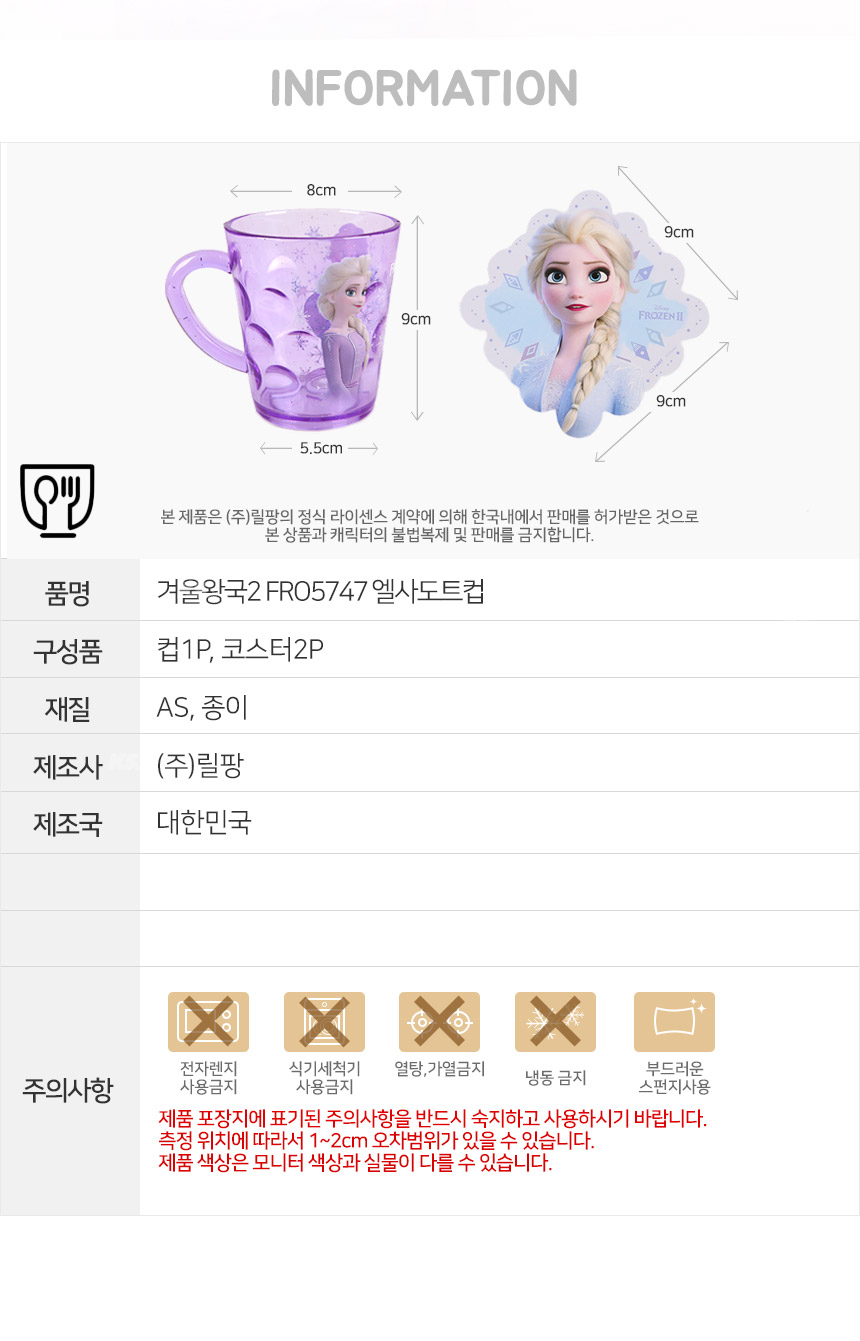Select the 주의사항 row label
The image size is (860, 1341).
68,1090
